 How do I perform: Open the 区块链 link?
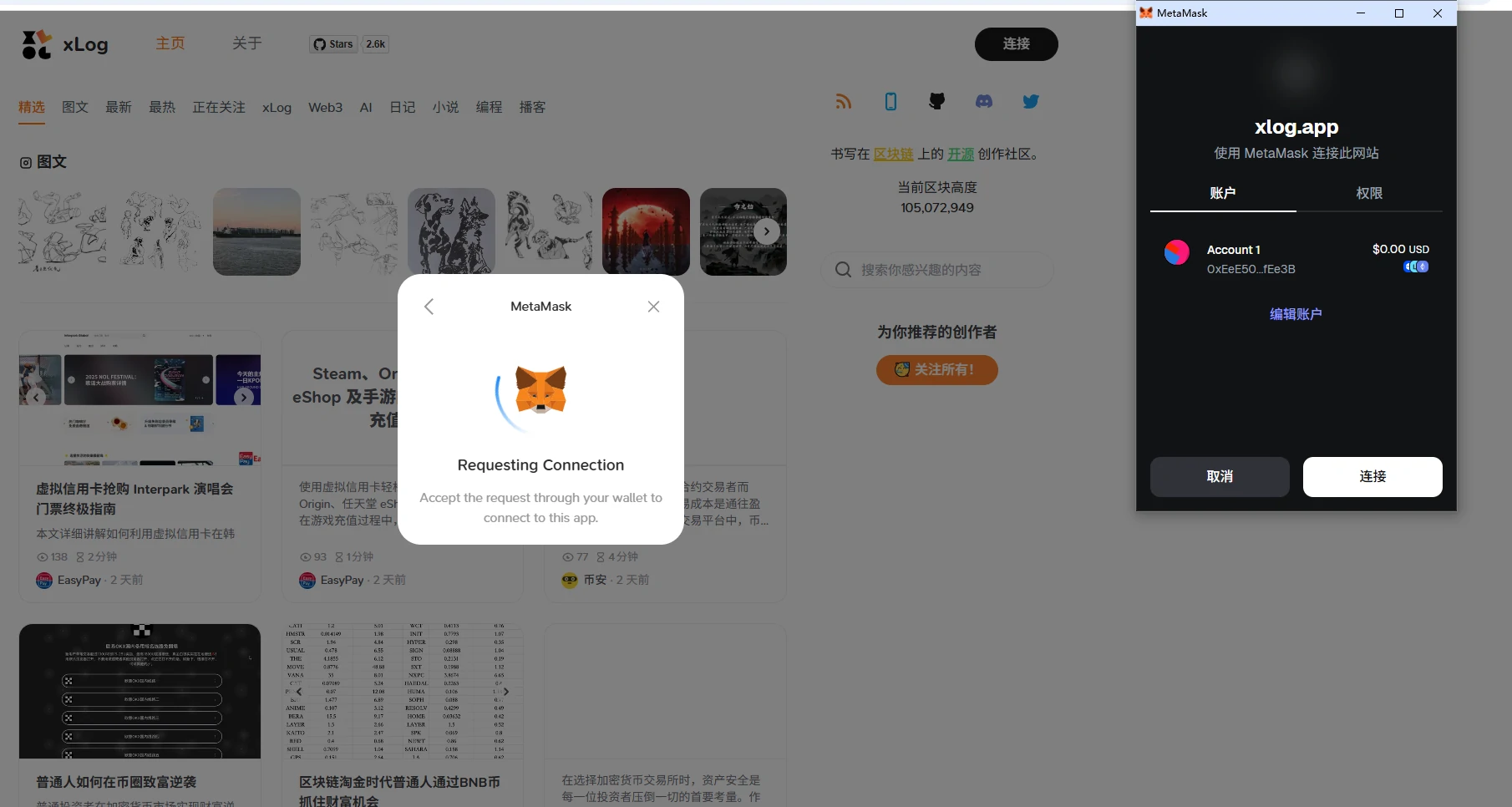coord(893,155)
